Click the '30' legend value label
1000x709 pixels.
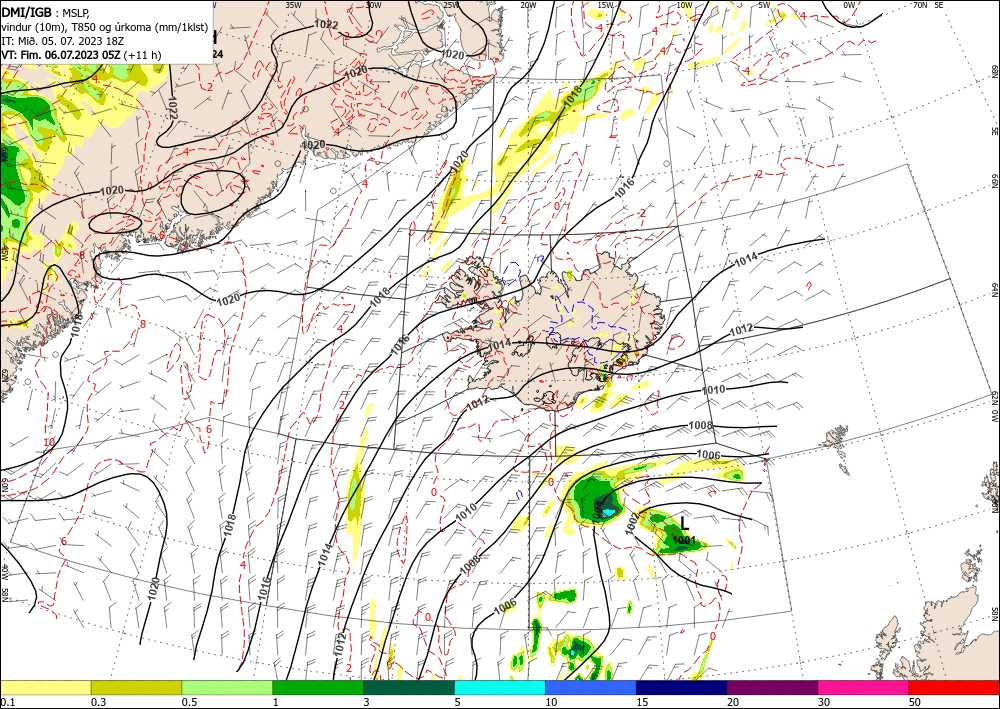pos(823,702)
